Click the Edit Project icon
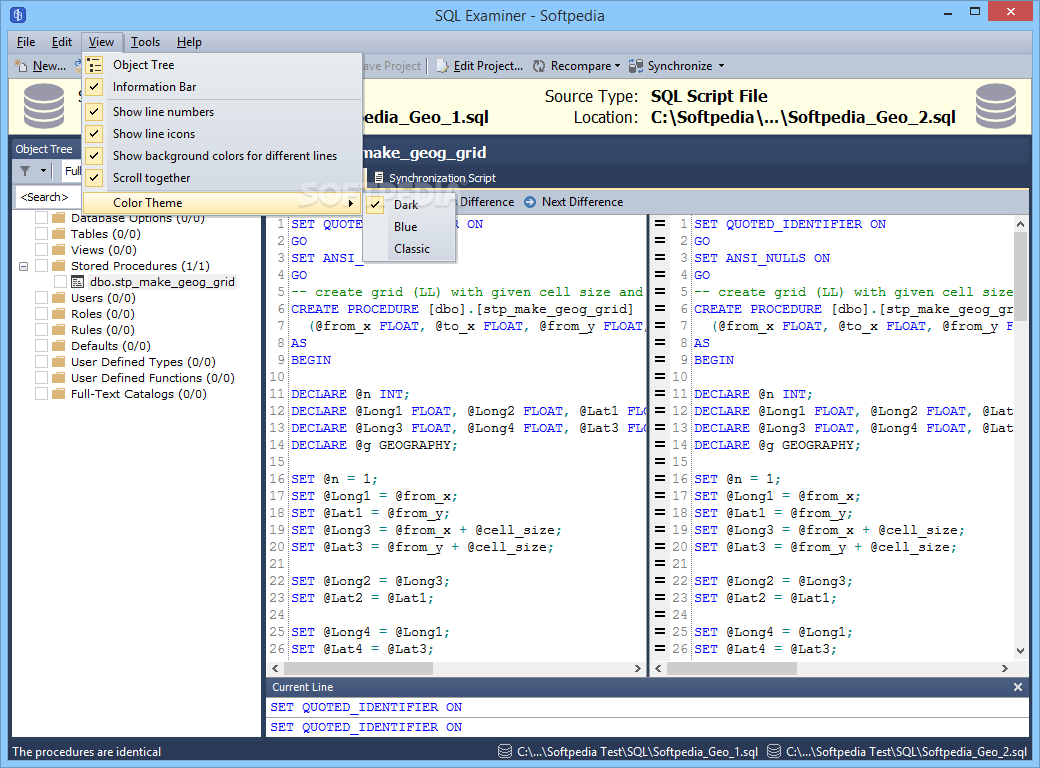The height and width of the screenshot is (768, 1040). pyautogui.click(x=443, y=66)
